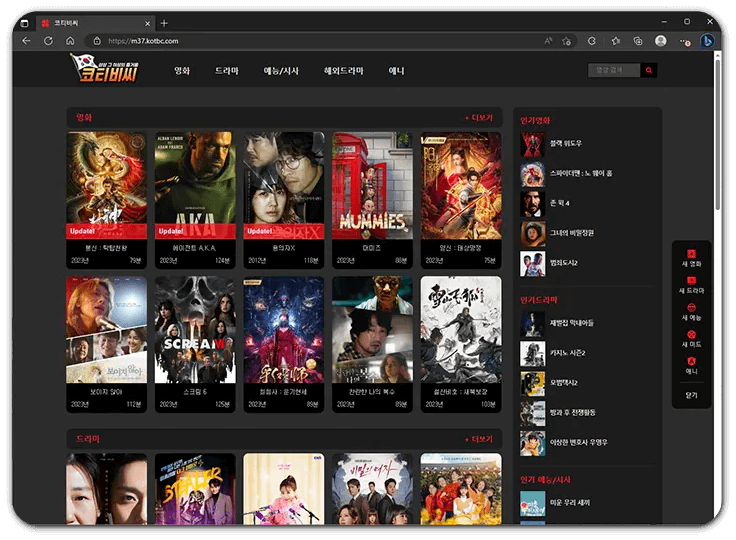Screen dimensions: 736x540
Task: Click the browser extensions refresh icon
Action: point(592,41)
